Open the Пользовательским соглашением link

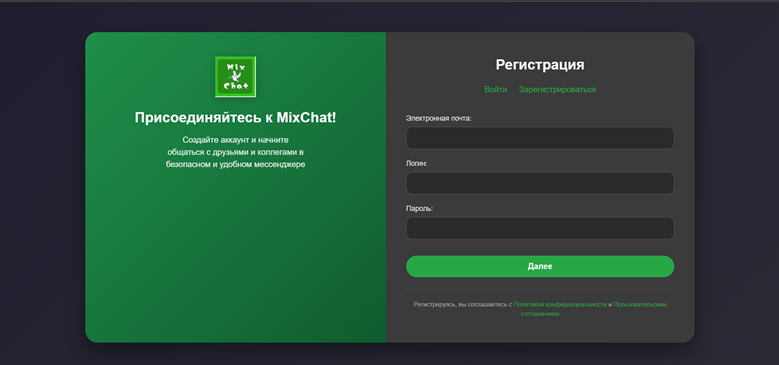coord(640,304)
